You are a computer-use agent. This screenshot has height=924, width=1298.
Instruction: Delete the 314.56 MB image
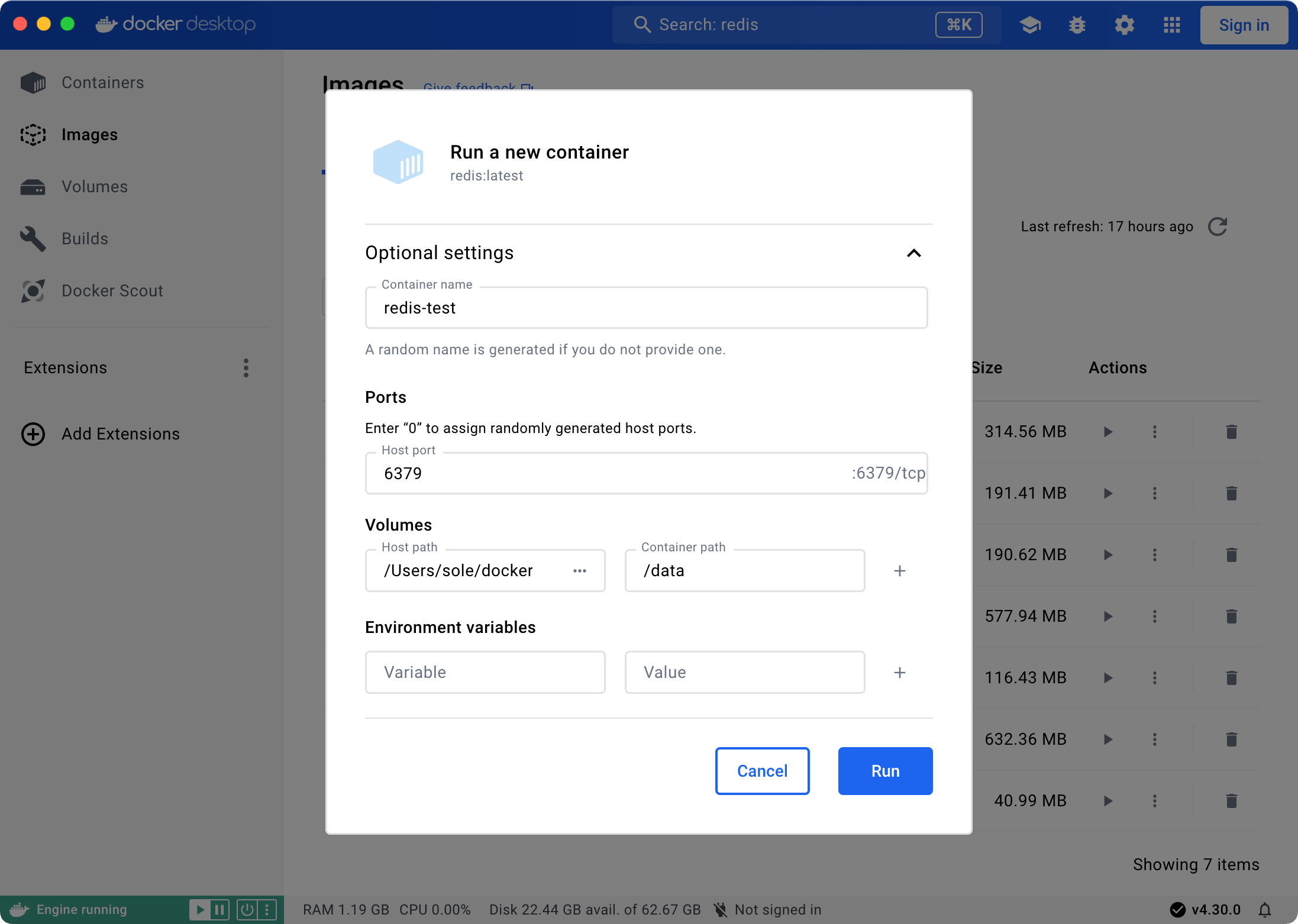(1232, 432)
